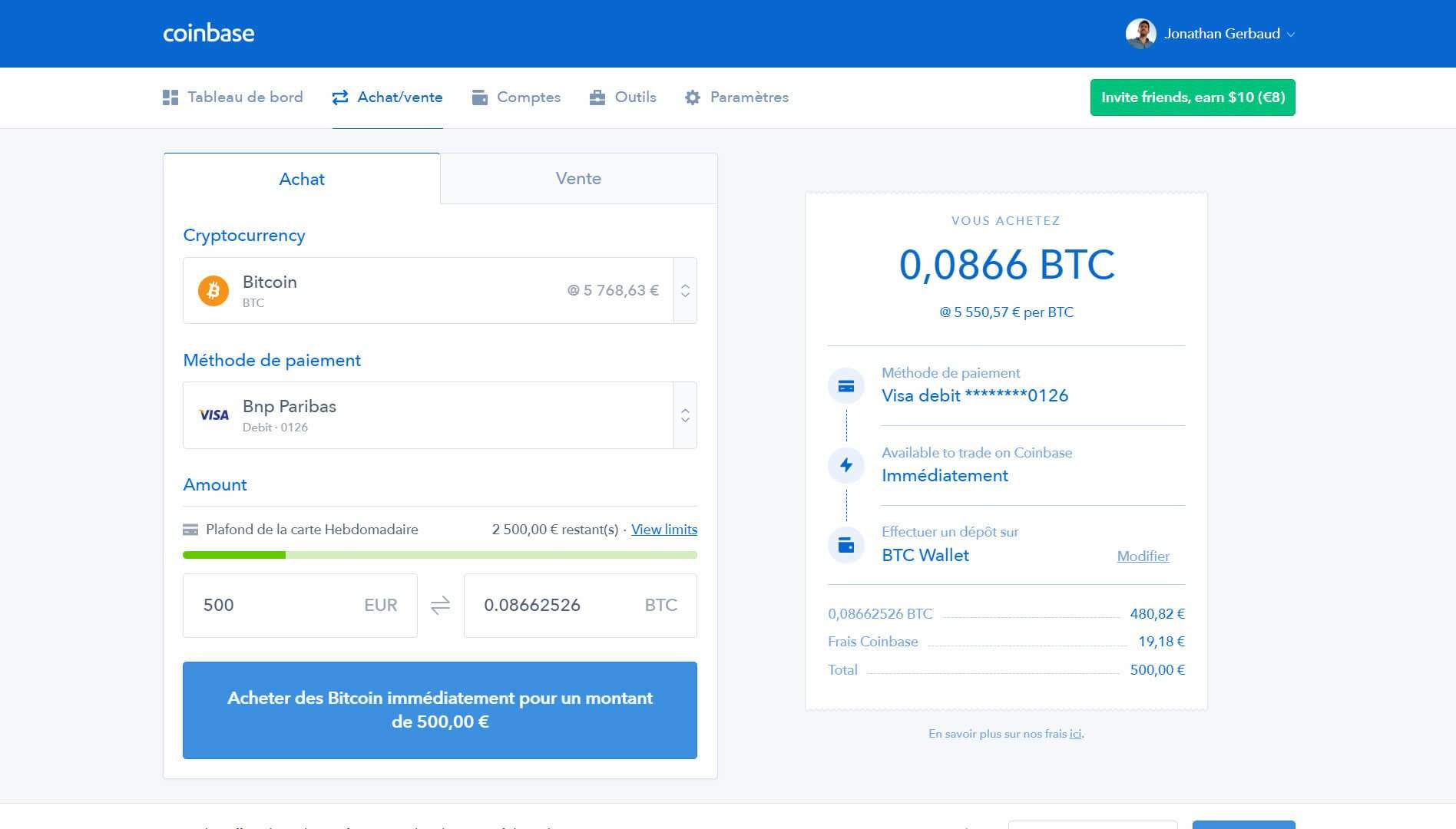
Task: Click the Tableau de bord grid icon
Action: coord(170,97)
